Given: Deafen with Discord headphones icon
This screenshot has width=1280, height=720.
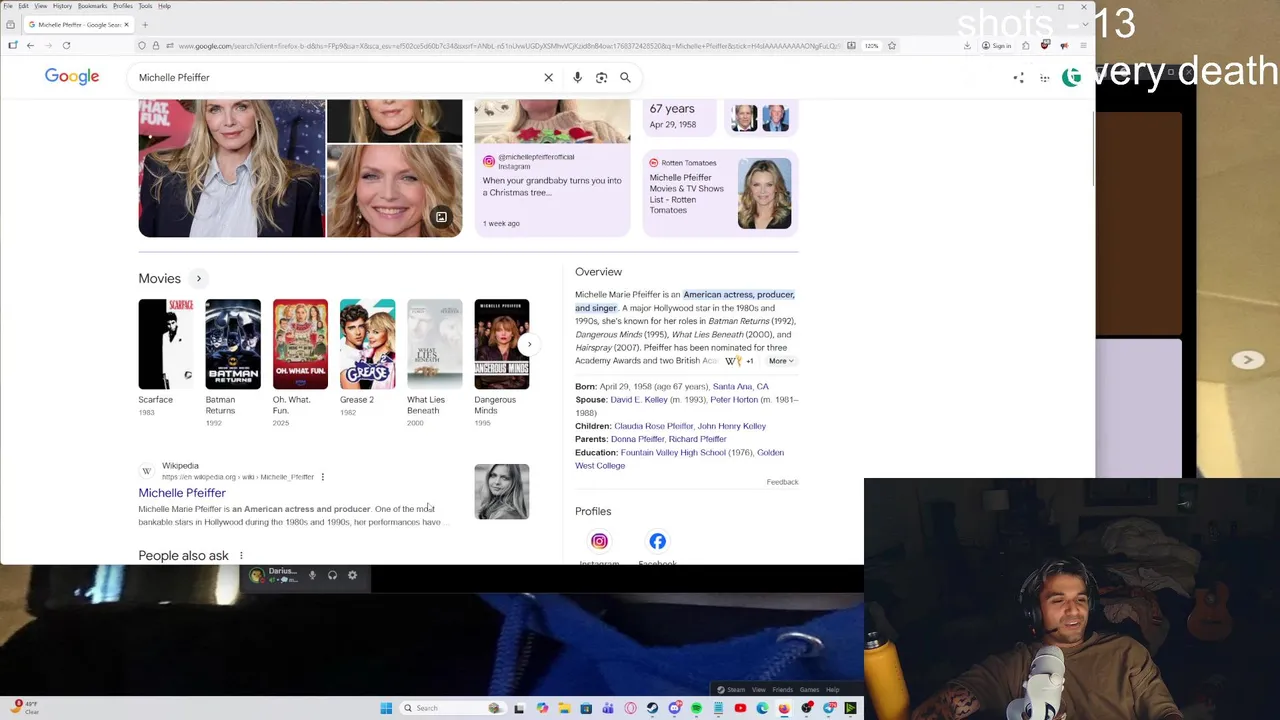Looking at the screenshot, I should coord(332,575).
